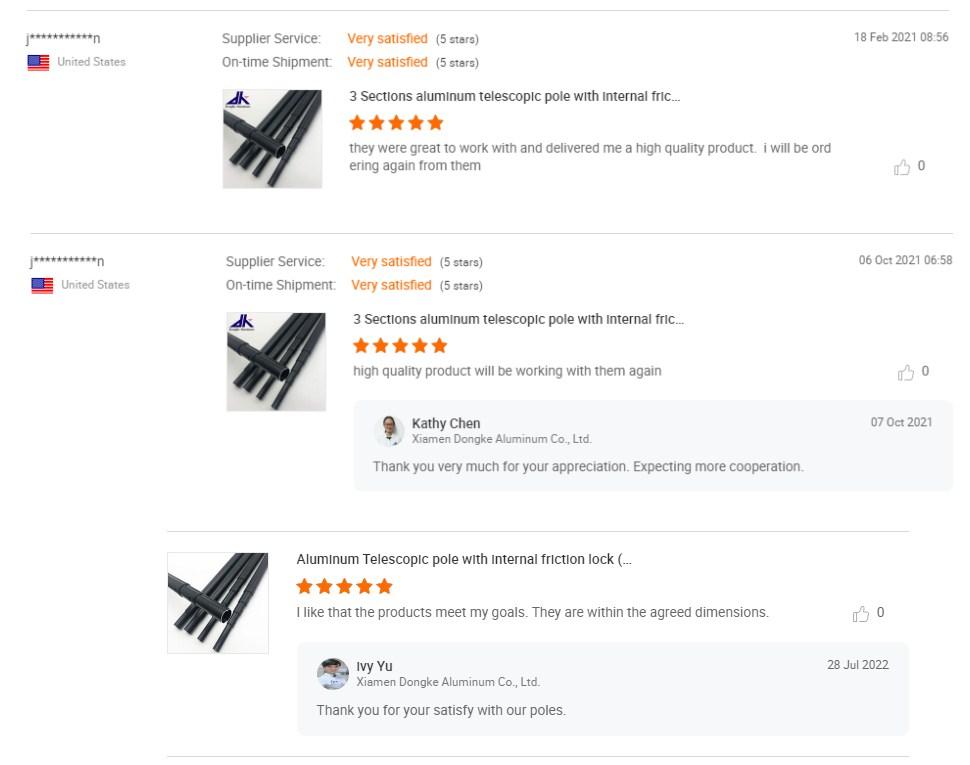Open third review's black pole thumbnail

[x=218, y=603]
